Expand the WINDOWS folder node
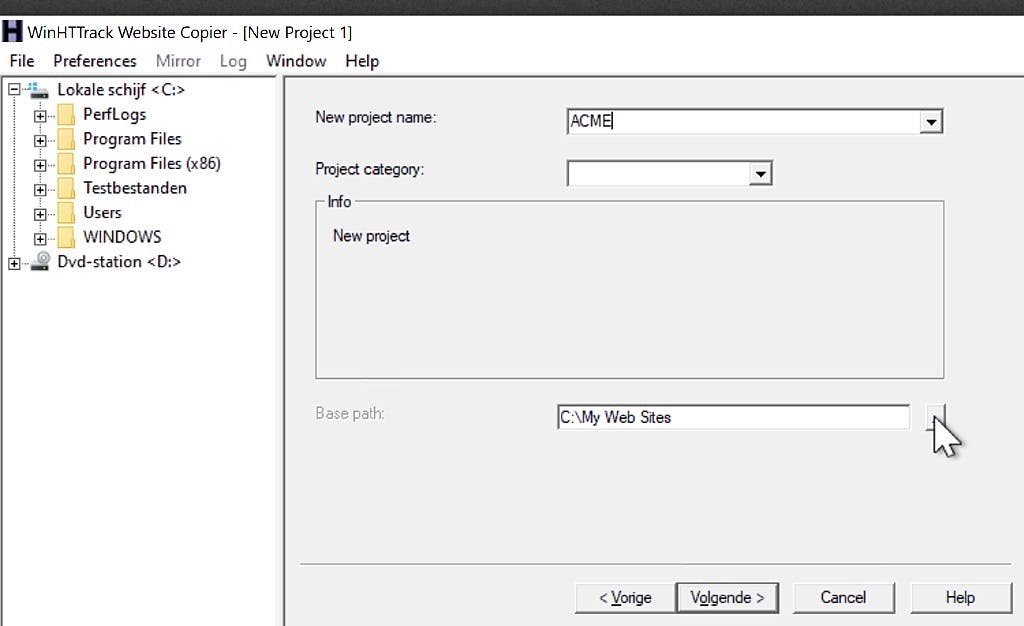 pyautogui.click(x=40, y=239)
